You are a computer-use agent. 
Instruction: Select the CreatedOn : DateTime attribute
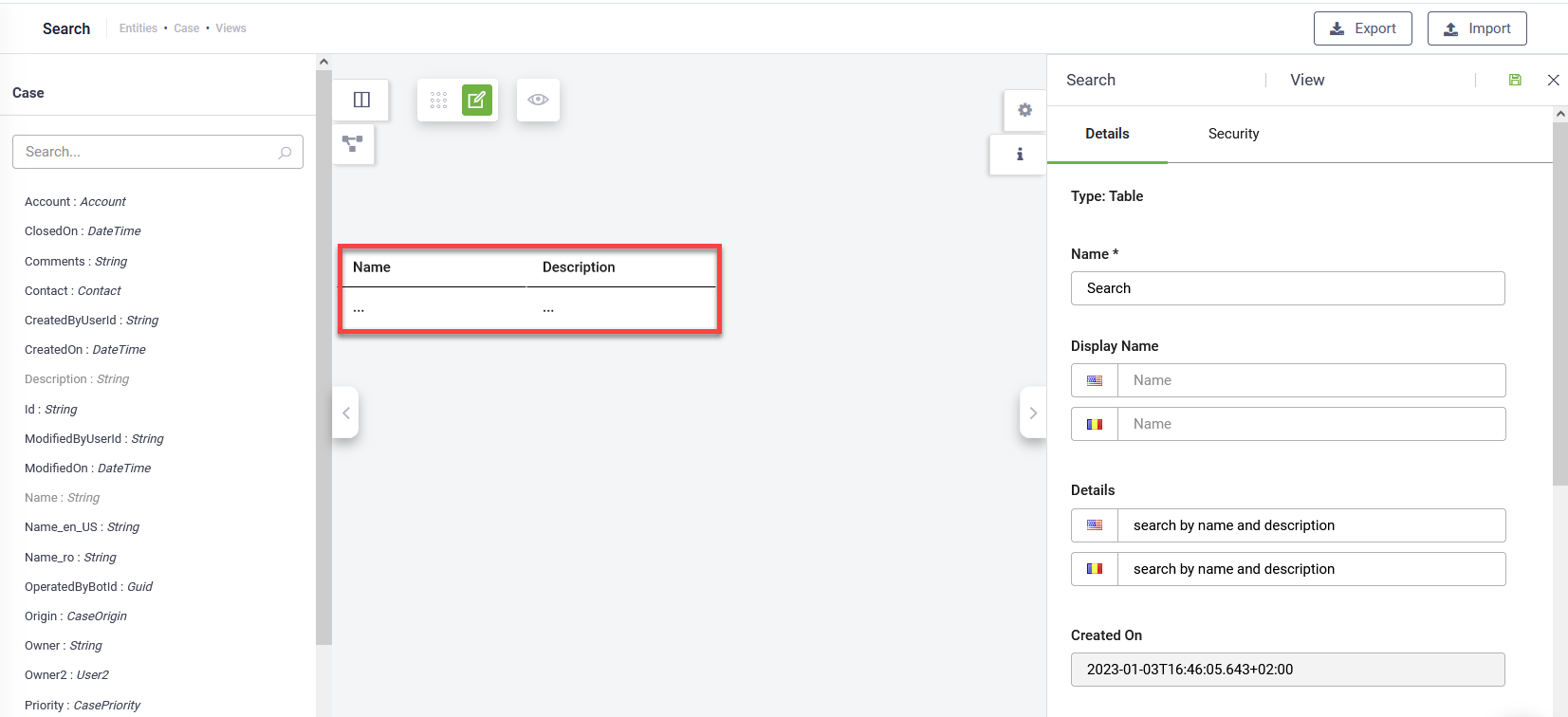(85, 350)
